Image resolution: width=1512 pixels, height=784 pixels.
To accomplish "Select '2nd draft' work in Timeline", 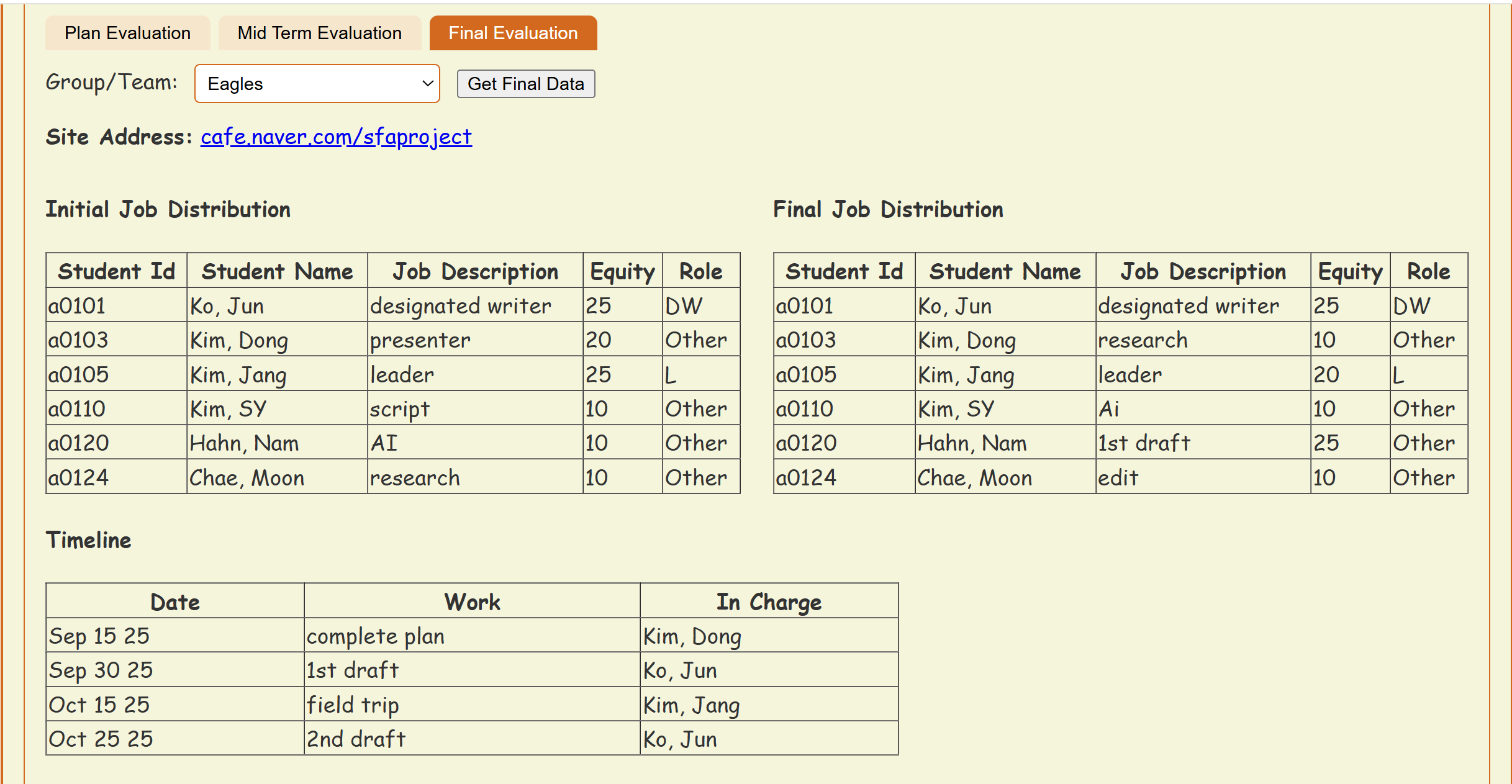I will pos(356,739).
